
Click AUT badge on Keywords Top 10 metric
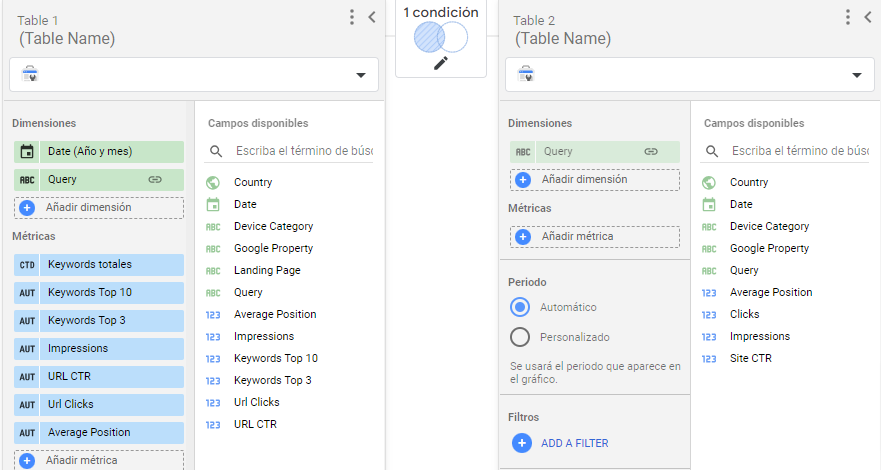[27, 293]
